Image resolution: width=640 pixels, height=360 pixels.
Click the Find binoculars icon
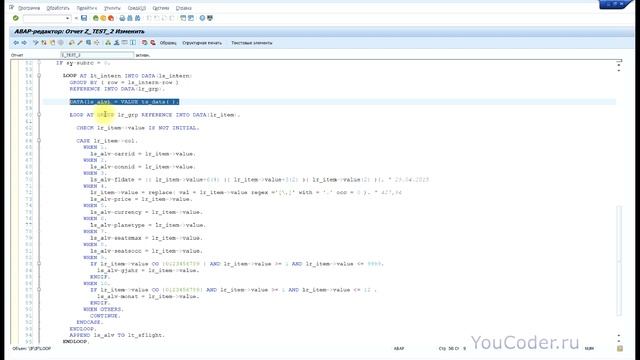point(130,18)
